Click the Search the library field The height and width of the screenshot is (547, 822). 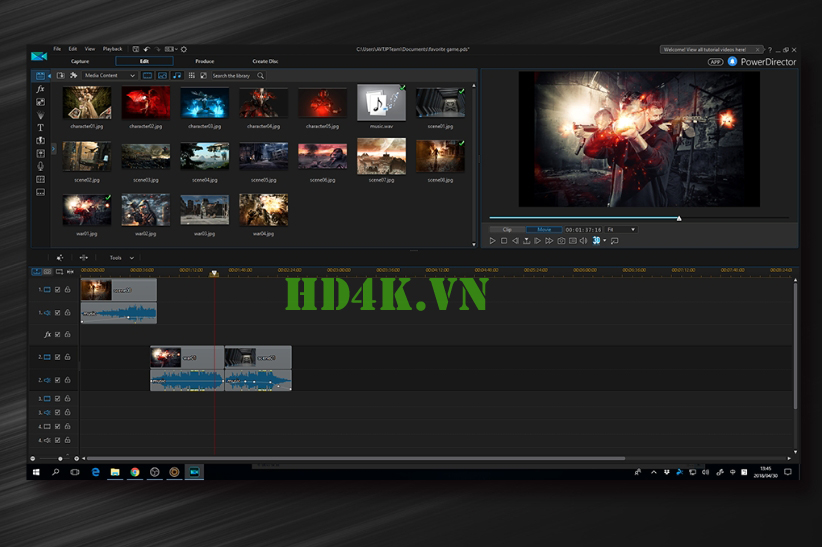click(x=233, y=76)
